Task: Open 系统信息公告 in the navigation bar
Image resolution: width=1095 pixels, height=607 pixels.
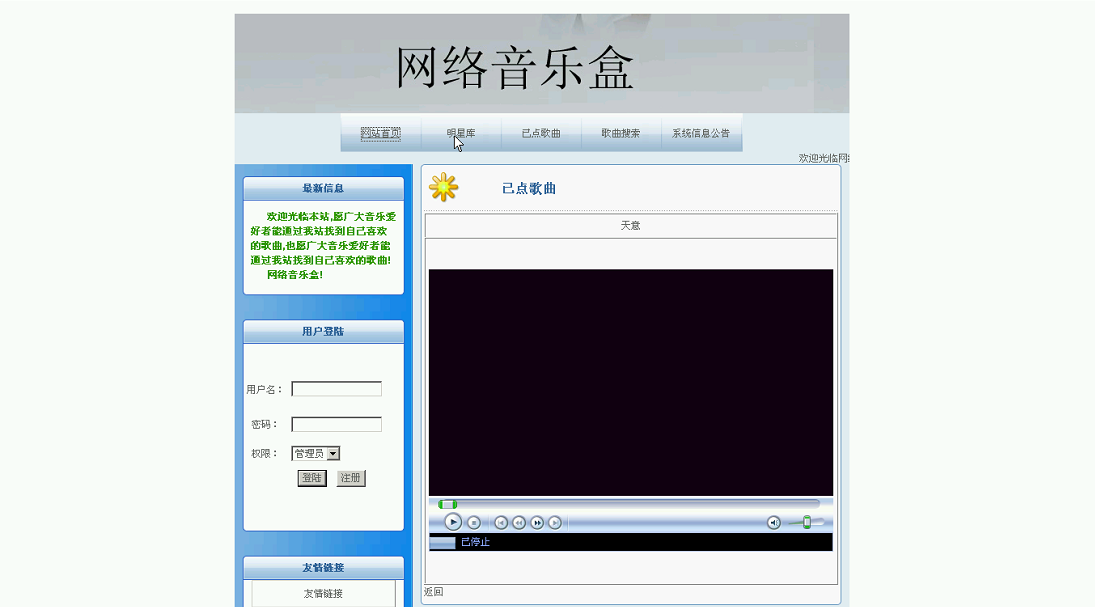Action: pos(701,133)
